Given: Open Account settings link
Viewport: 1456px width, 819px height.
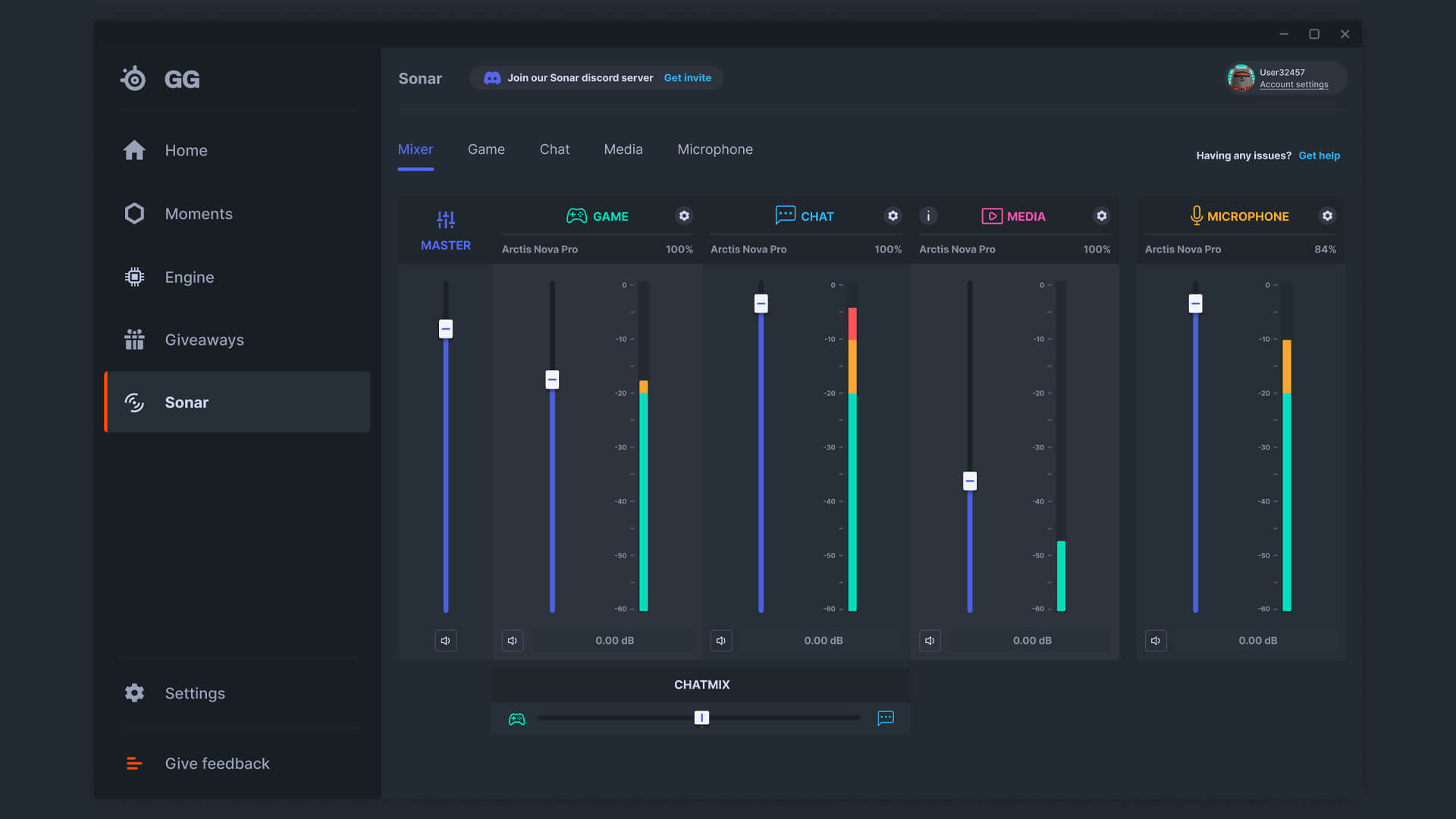Looking at the screenshot, I should click(x=1294, y=85).
